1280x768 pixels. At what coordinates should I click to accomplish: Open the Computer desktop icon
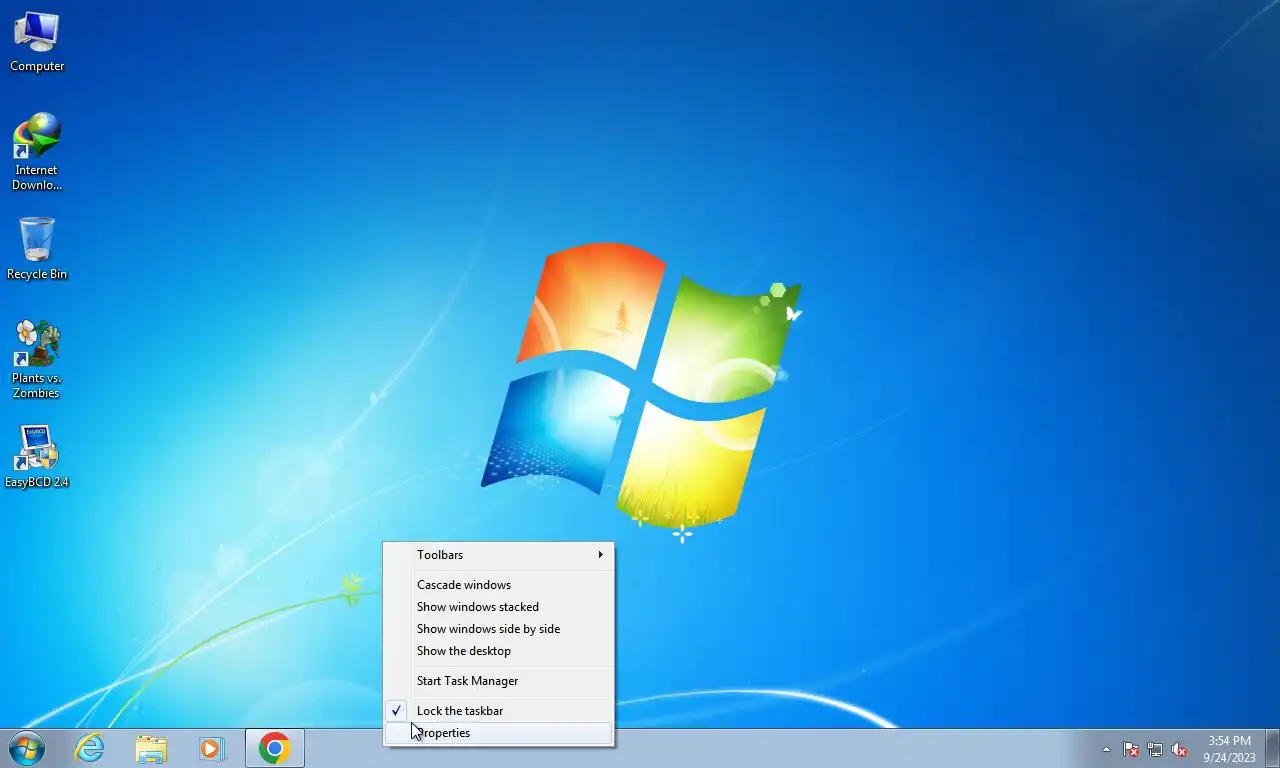point(37,42)
